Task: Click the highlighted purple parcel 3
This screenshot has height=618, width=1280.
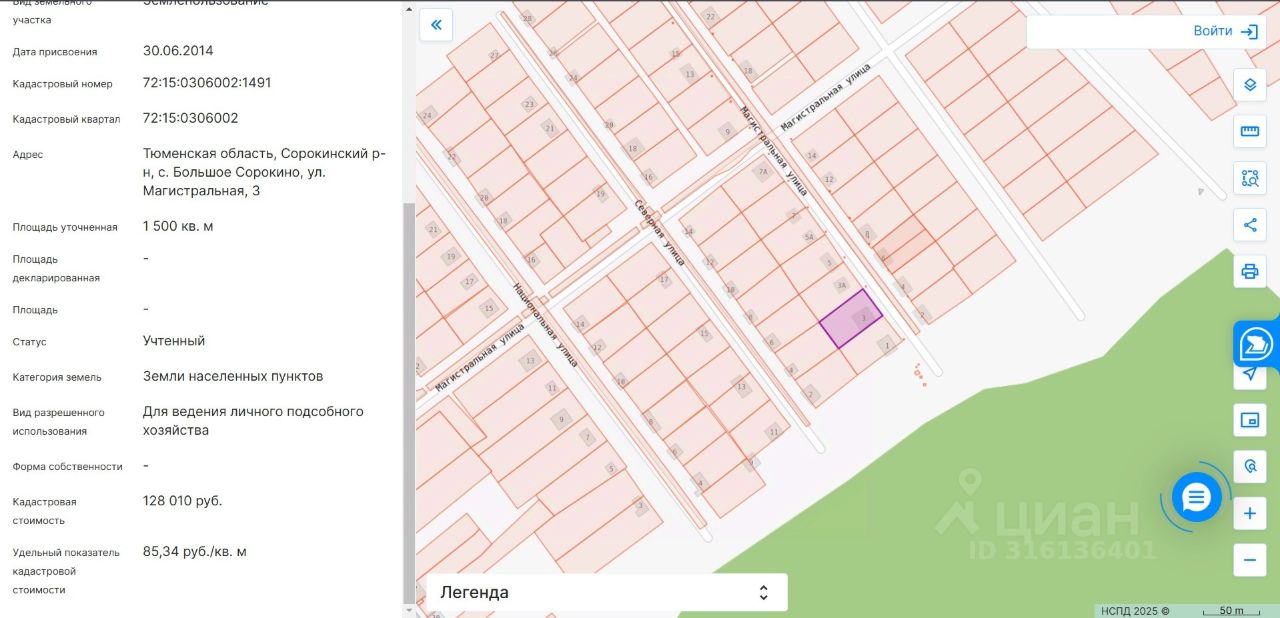Action: point(852,319)
